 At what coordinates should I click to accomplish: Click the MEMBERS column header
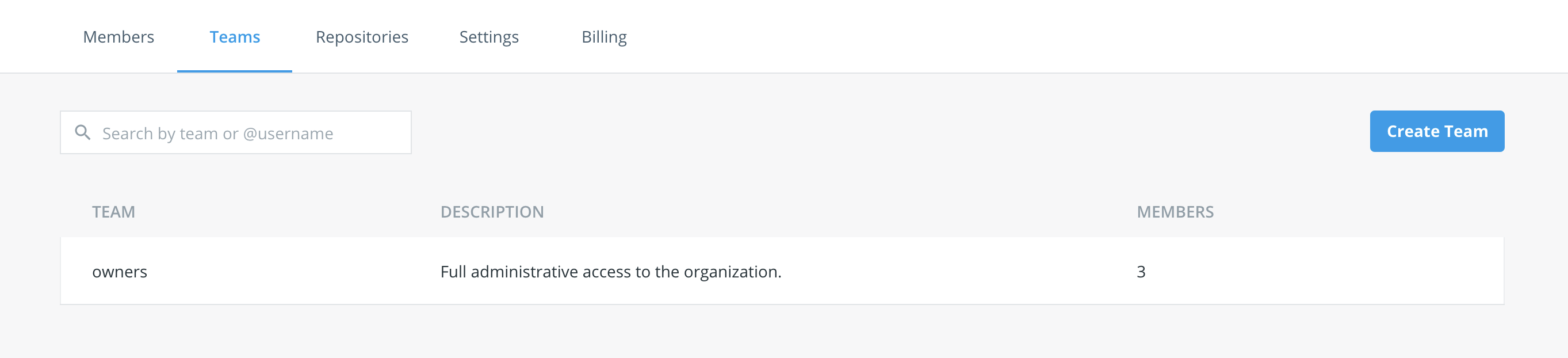pos(1175,212)
